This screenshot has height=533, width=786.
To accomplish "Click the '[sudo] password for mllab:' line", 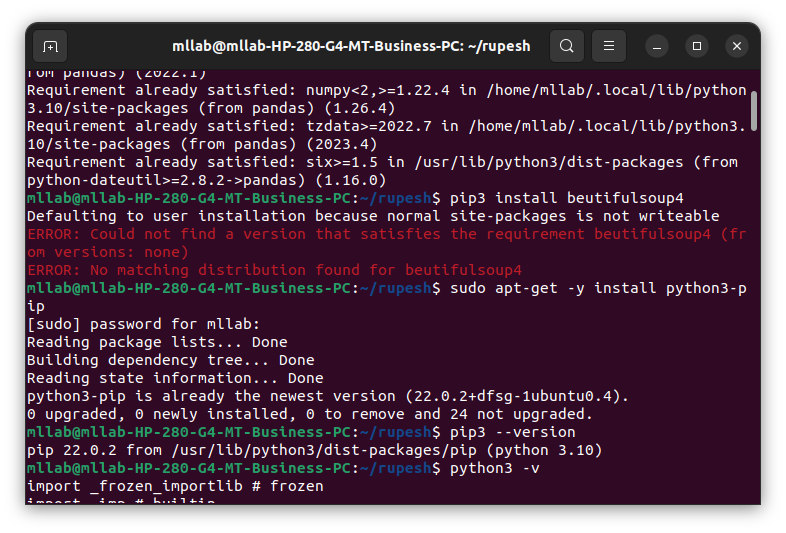I will click(x=143, y=324).
